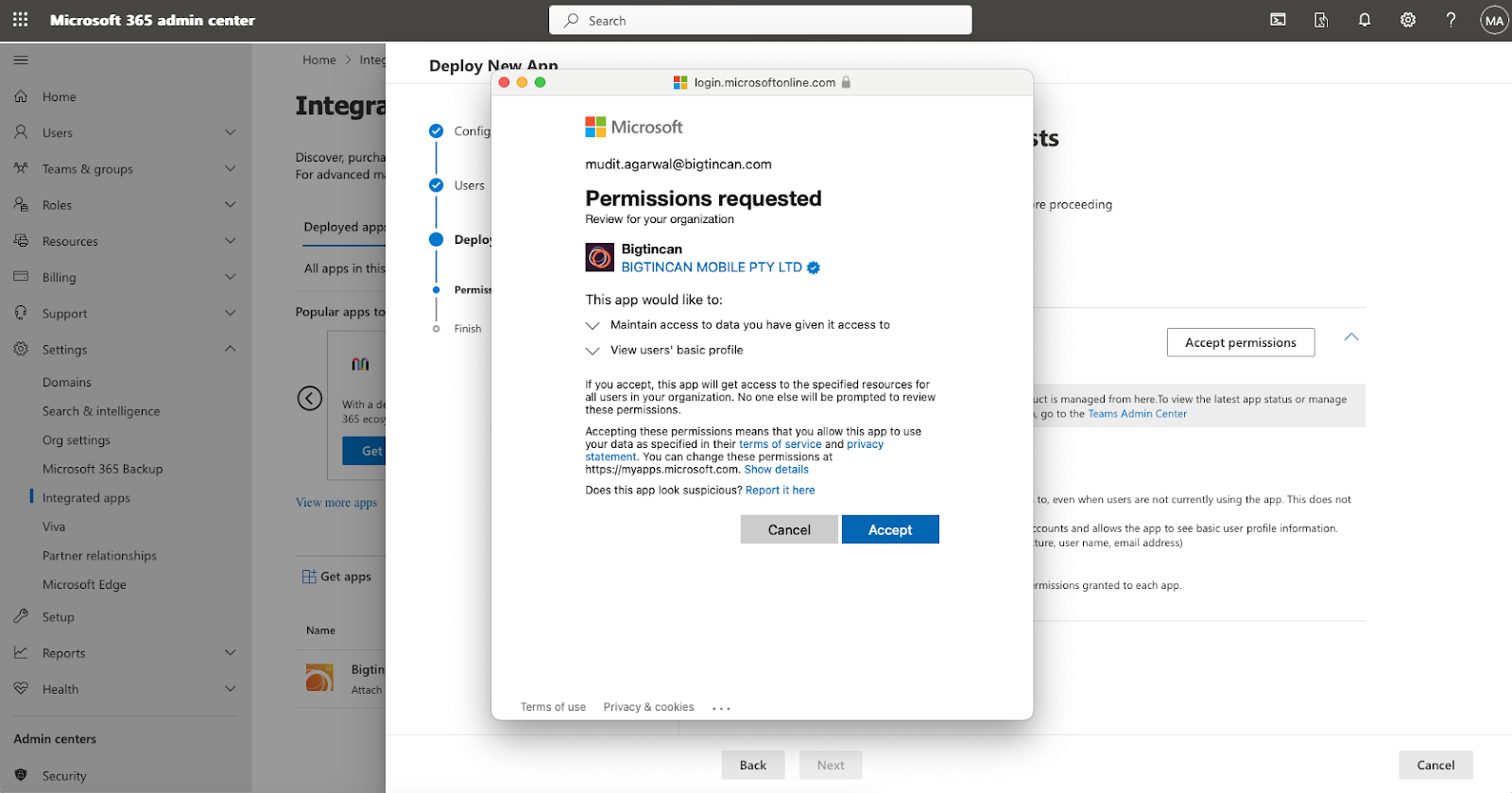This screenshot has width=1512, height=793.
Task: Open Org settings in sidebar
Action: click(x=76, y=440)
